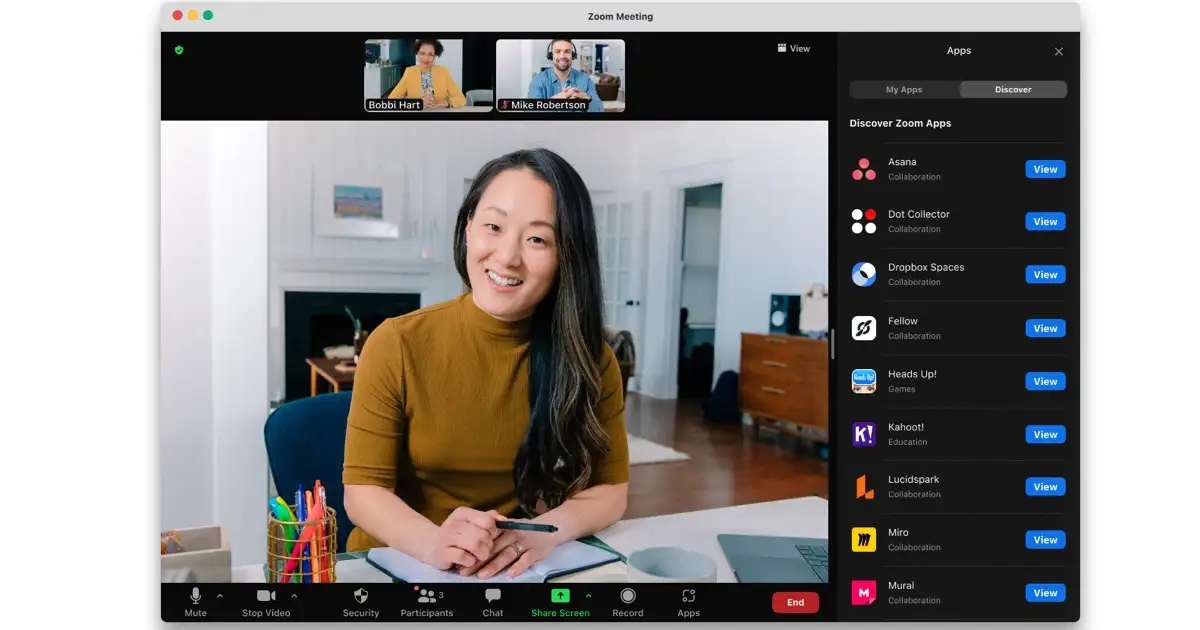
Task: Open the Participants panel
Action: coord(427,596)
